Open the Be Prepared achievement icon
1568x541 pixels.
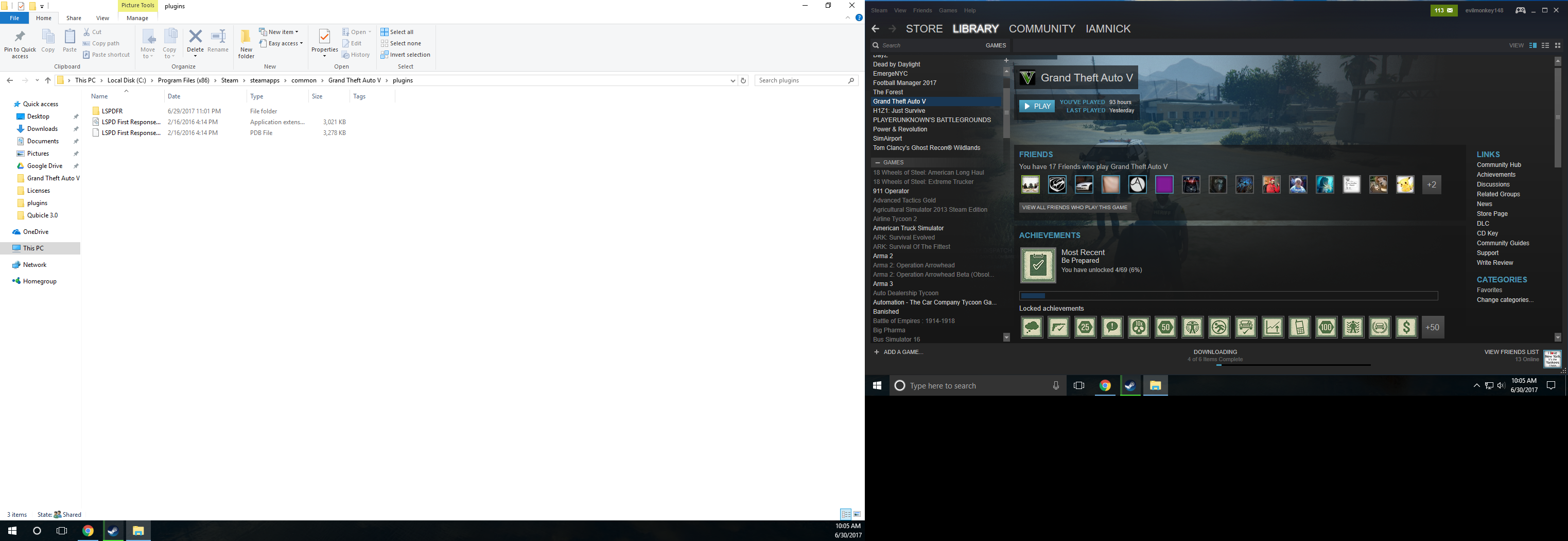point(1038,265)
